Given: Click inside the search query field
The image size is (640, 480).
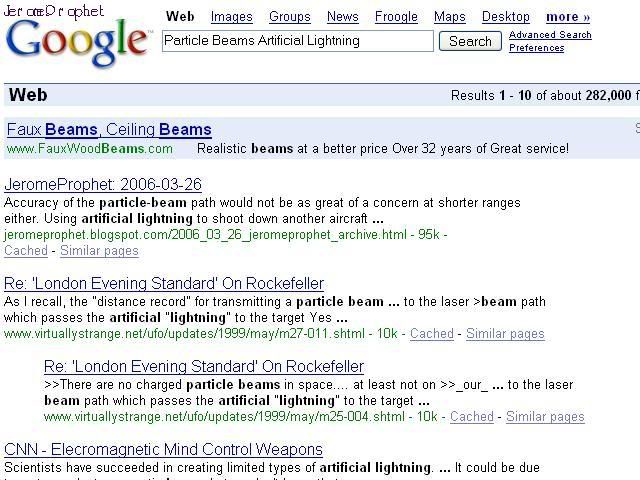Looking at the screenshot, I should click(x=298, y=41).
